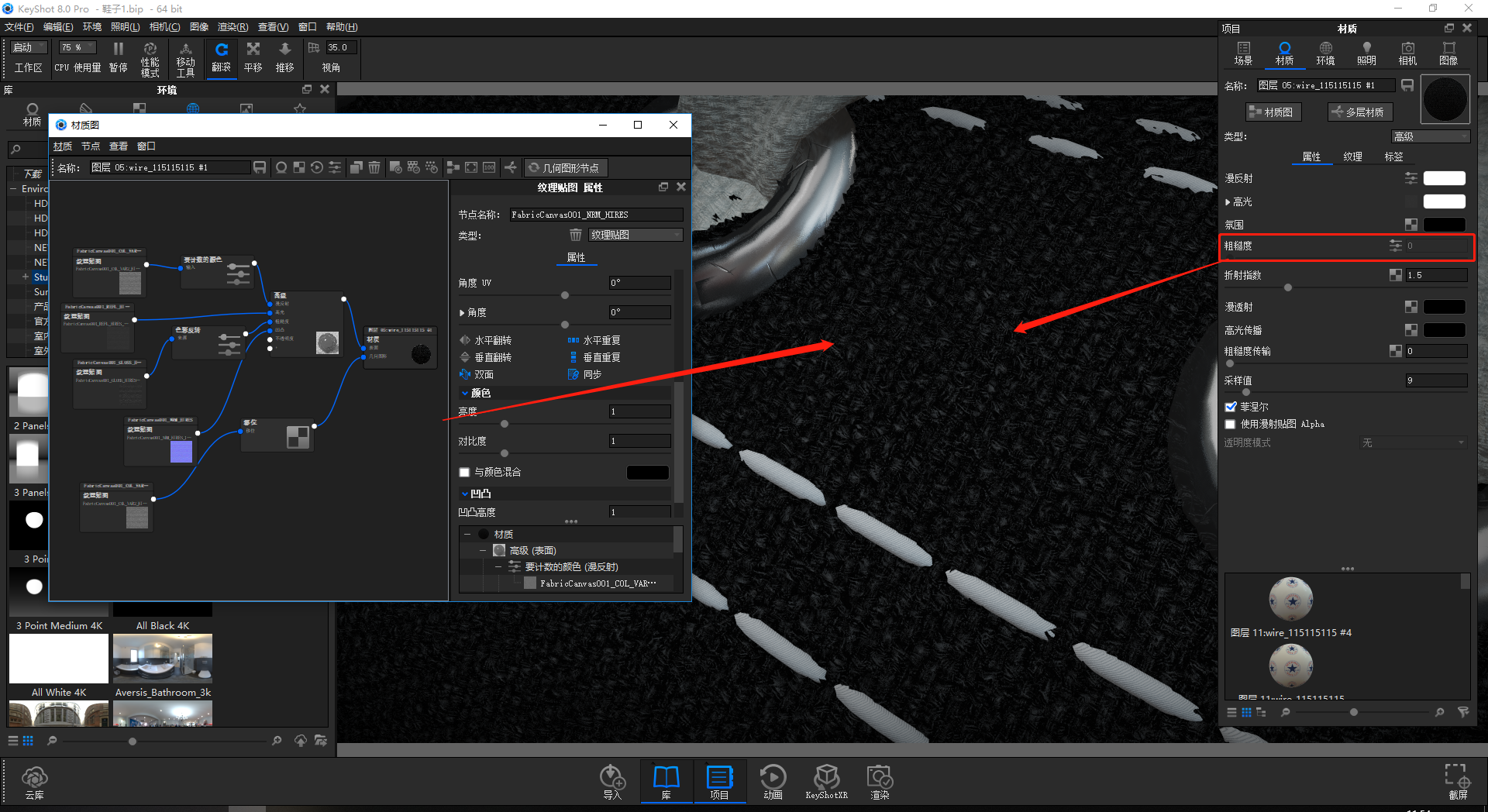Toggle 与颜色混合 checkbox in texture properties
Screen dimensions: 1488x812
pyautogui.click(x=465, y=472)
